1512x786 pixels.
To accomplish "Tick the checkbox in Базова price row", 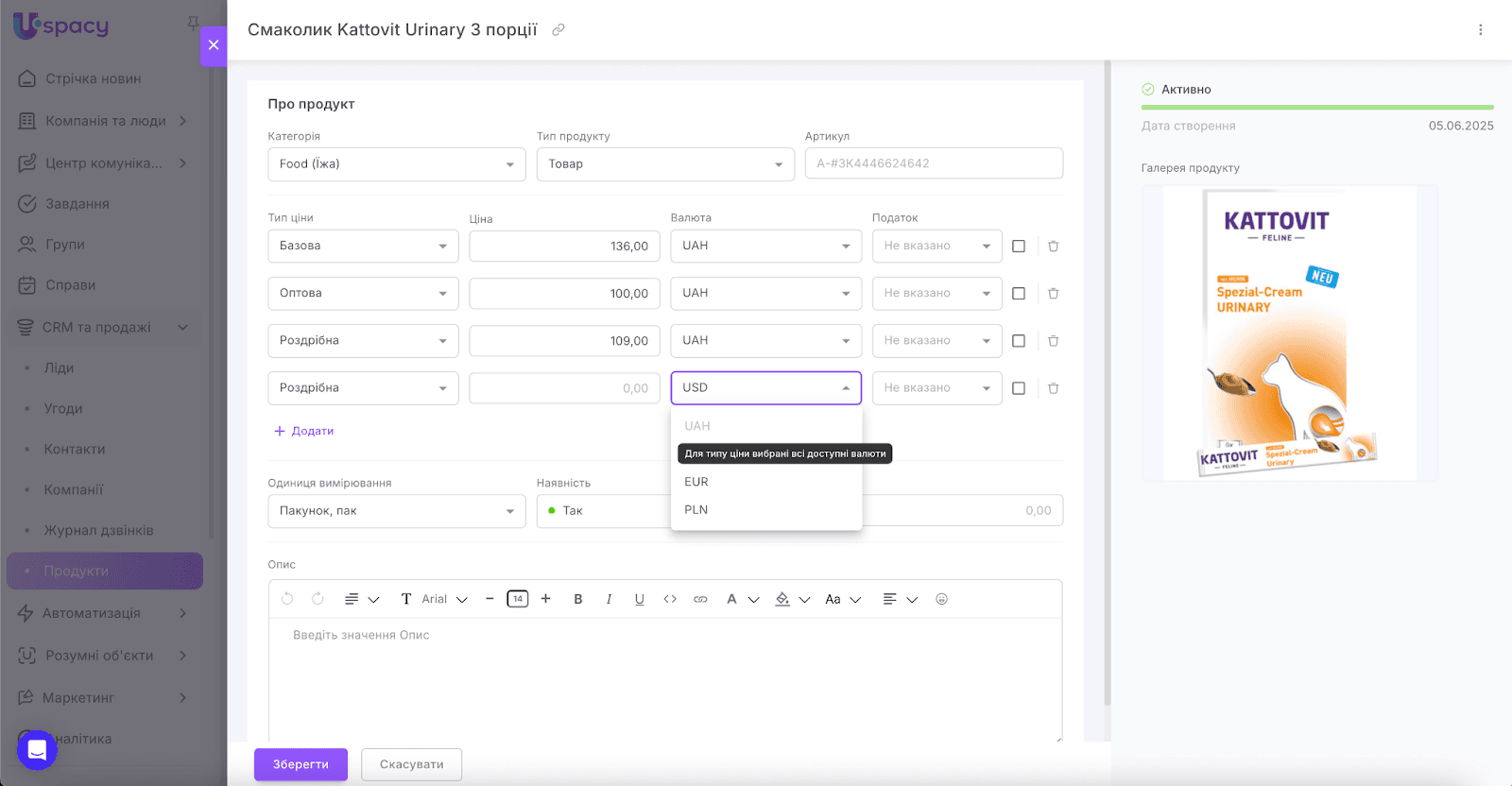I will tap(1019, 247).
